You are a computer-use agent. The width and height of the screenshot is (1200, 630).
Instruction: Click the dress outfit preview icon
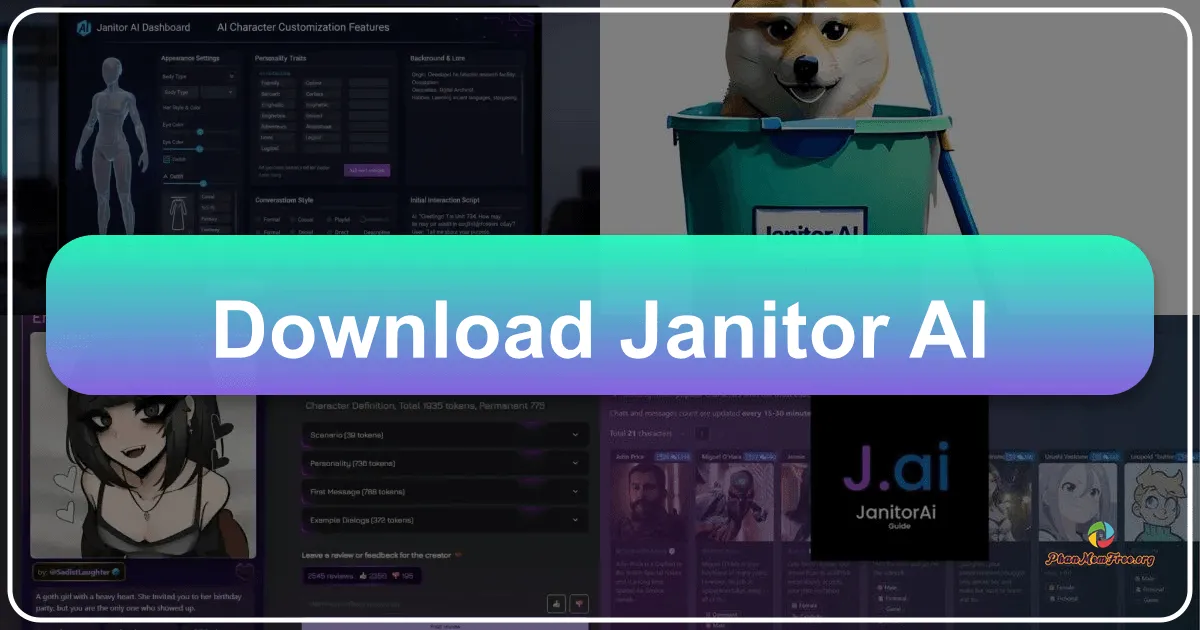(176, 213)
